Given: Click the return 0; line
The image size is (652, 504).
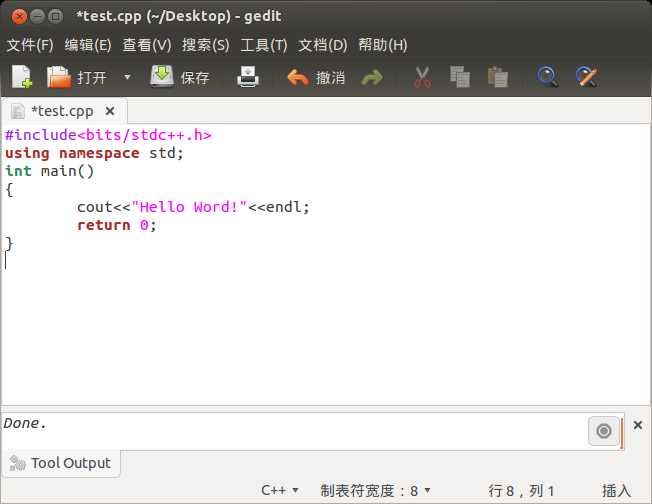Looking at the screenshot, I should click(x=117, y=225).
